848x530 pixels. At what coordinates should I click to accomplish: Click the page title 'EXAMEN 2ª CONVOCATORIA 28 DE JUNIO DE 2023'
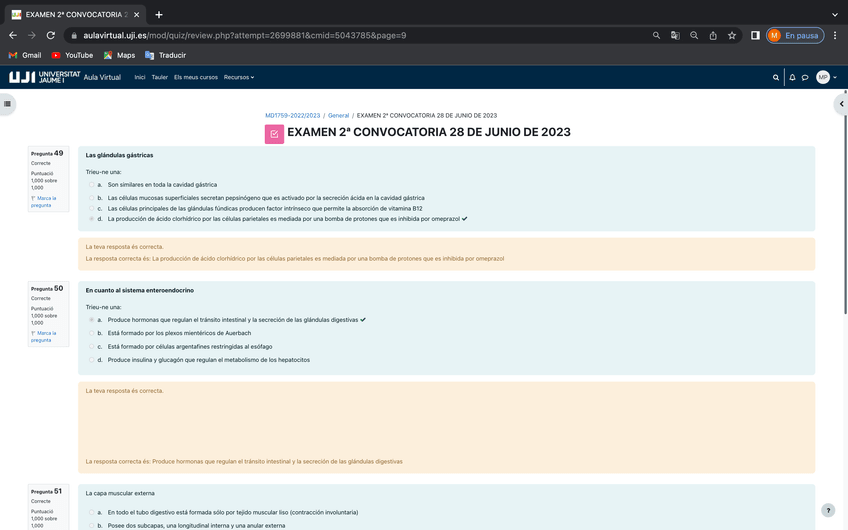[429, 132]
